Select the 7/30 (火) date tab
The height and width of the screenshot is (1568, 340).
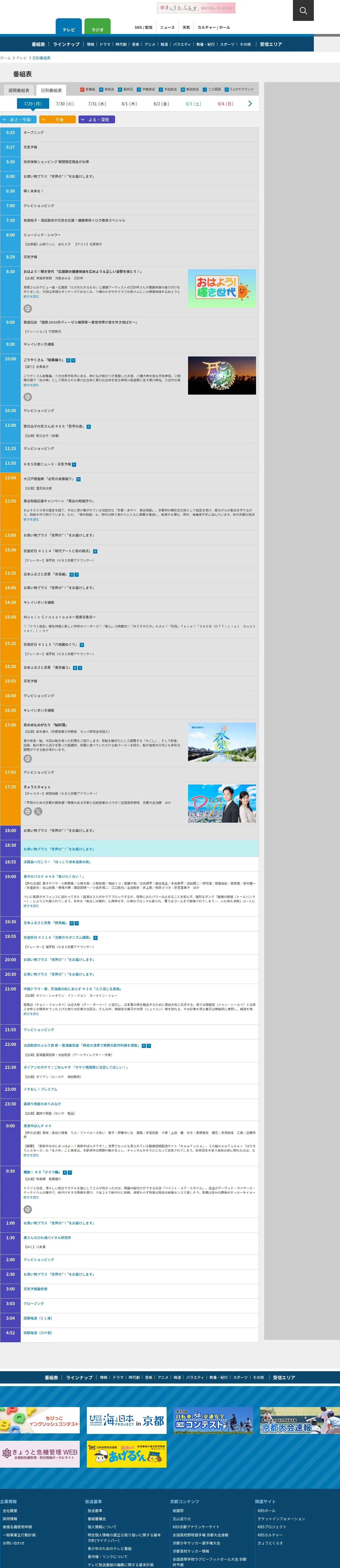[x=65, y=104]
